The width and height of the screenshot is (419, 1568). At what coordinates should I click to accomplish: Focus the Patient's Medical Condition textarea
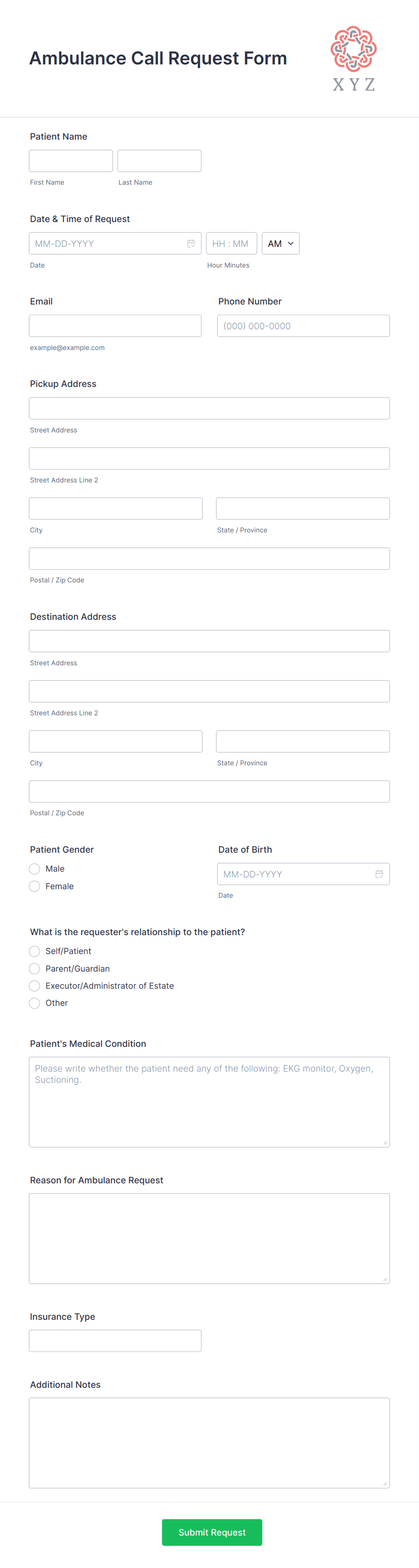pyautogui.click(x=209, y=1102)
